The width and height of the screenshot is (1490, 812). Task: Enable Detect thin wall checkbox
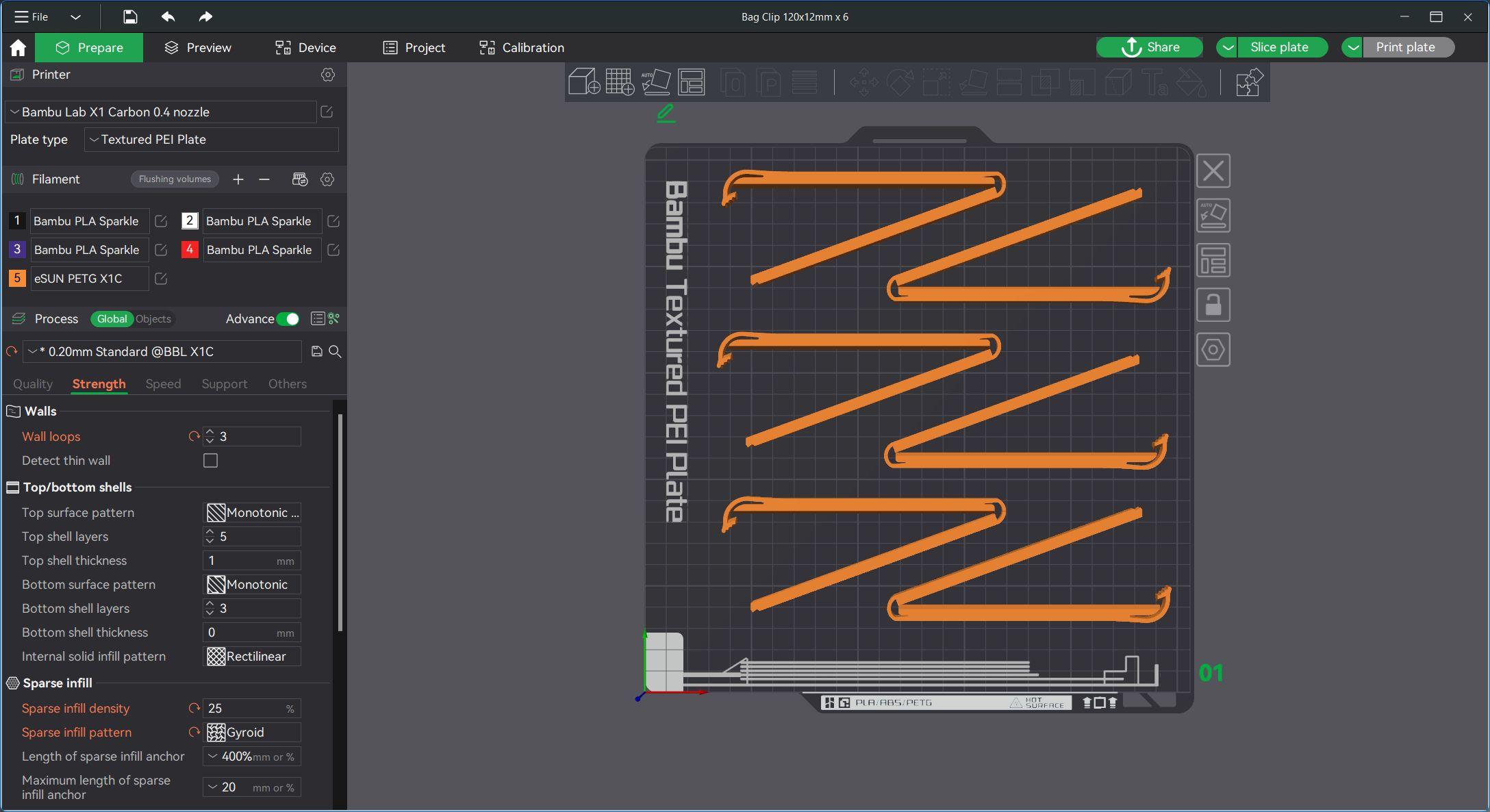(210, 460)
